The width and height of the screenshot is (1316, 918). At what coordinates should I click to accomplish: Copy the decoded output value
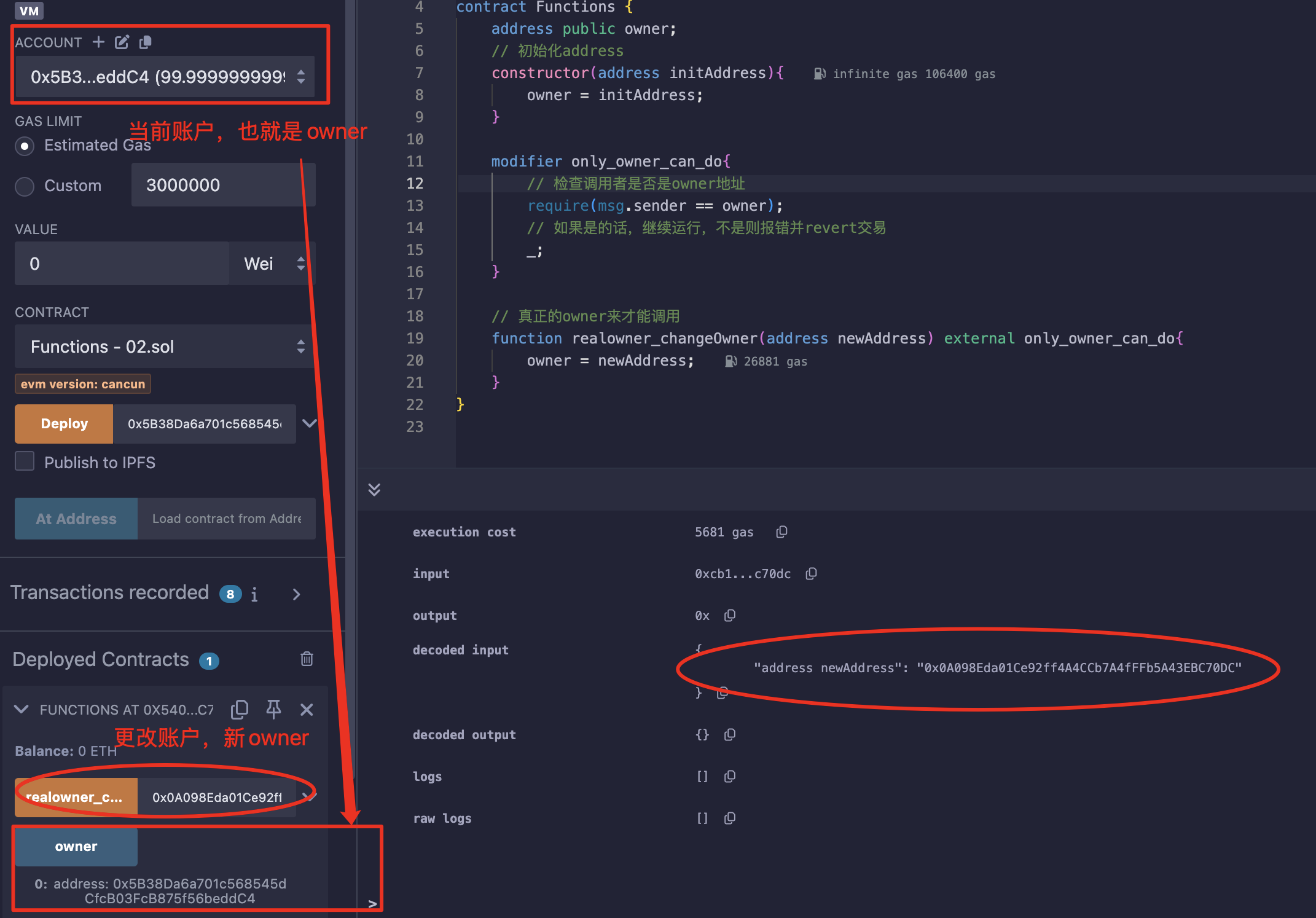730,734
